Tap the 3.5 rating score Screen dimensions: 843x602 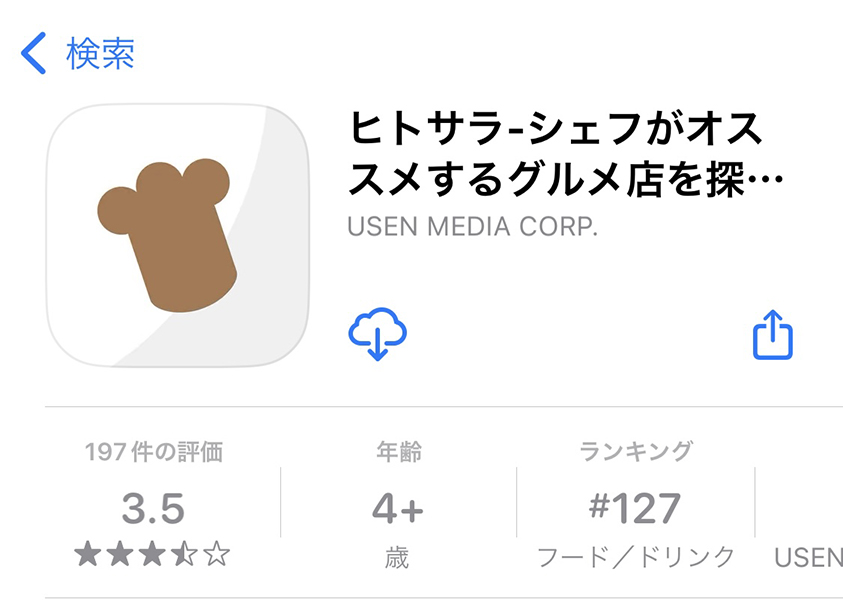pos(153,508)
